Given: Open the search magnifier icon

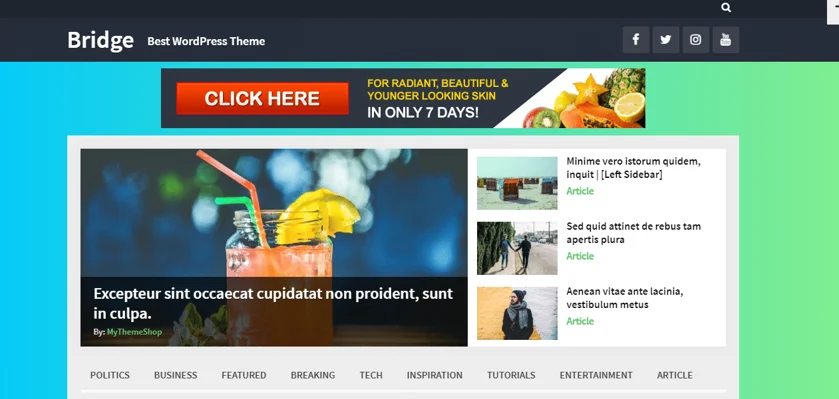Looking at the screenshot, I should pyautogui.click(x=726, y=7).
